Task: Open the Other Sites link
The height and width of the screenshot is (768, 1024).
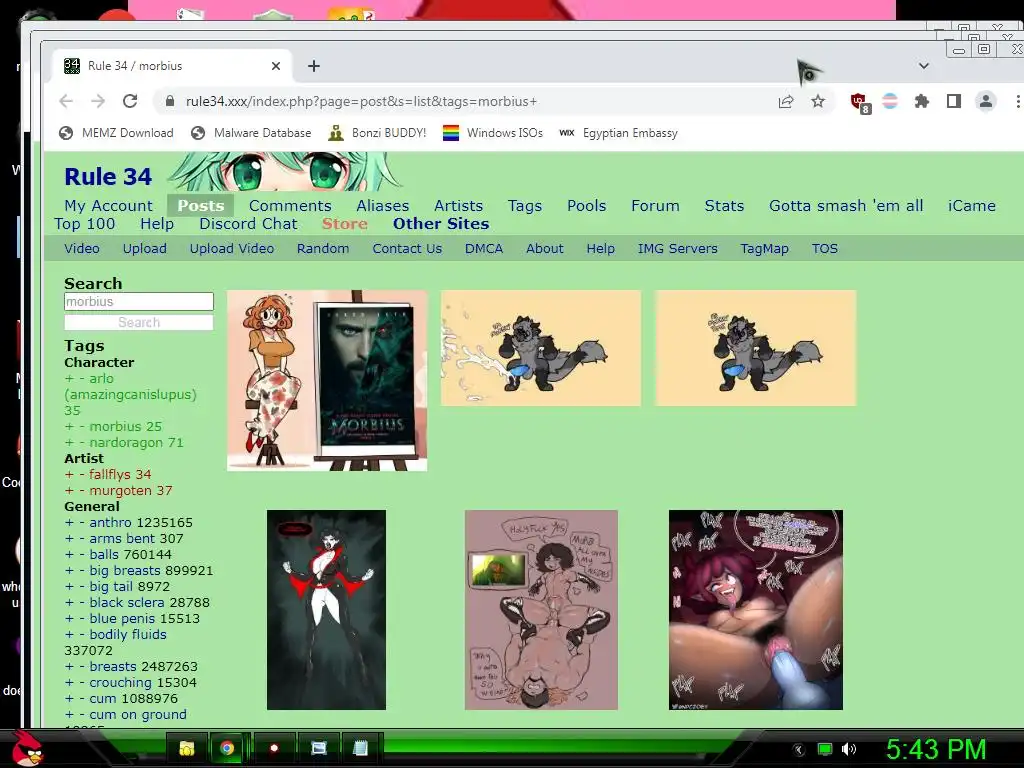Action: pyautogui.click(x=441, y=224)
